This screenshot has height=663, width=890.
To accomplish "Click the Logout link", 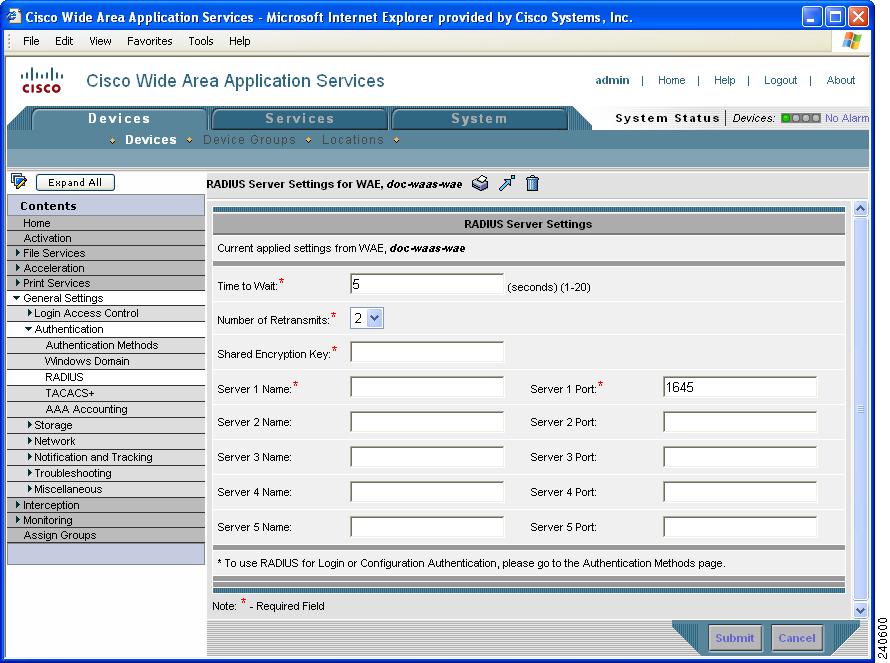I will tap(780, 80).
